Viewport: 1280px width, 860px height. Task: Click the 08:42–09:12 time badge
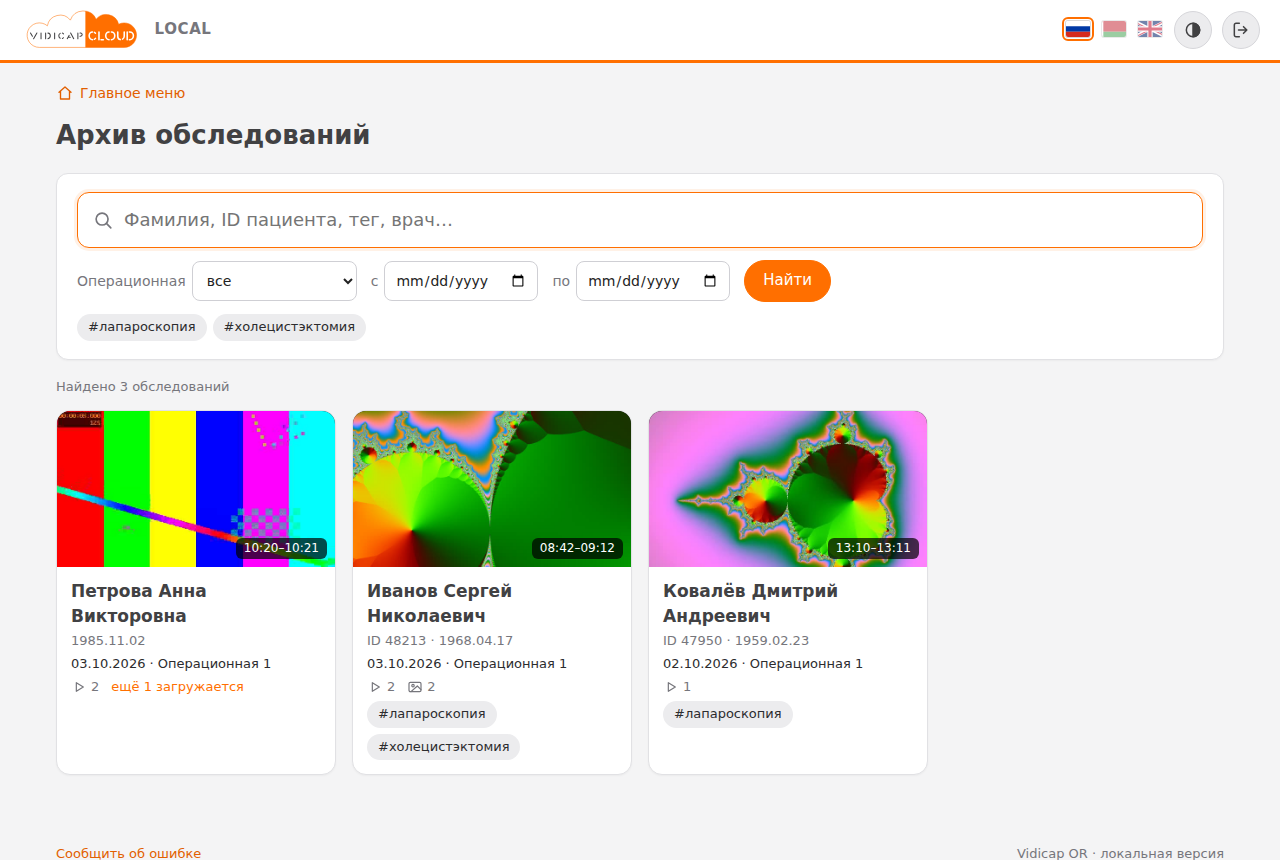click(577, 548)
